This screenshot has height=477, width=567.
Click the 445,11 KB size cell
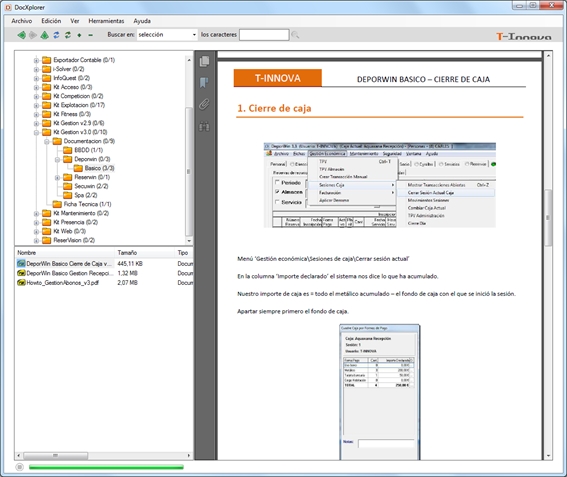[x=130, y=264]
